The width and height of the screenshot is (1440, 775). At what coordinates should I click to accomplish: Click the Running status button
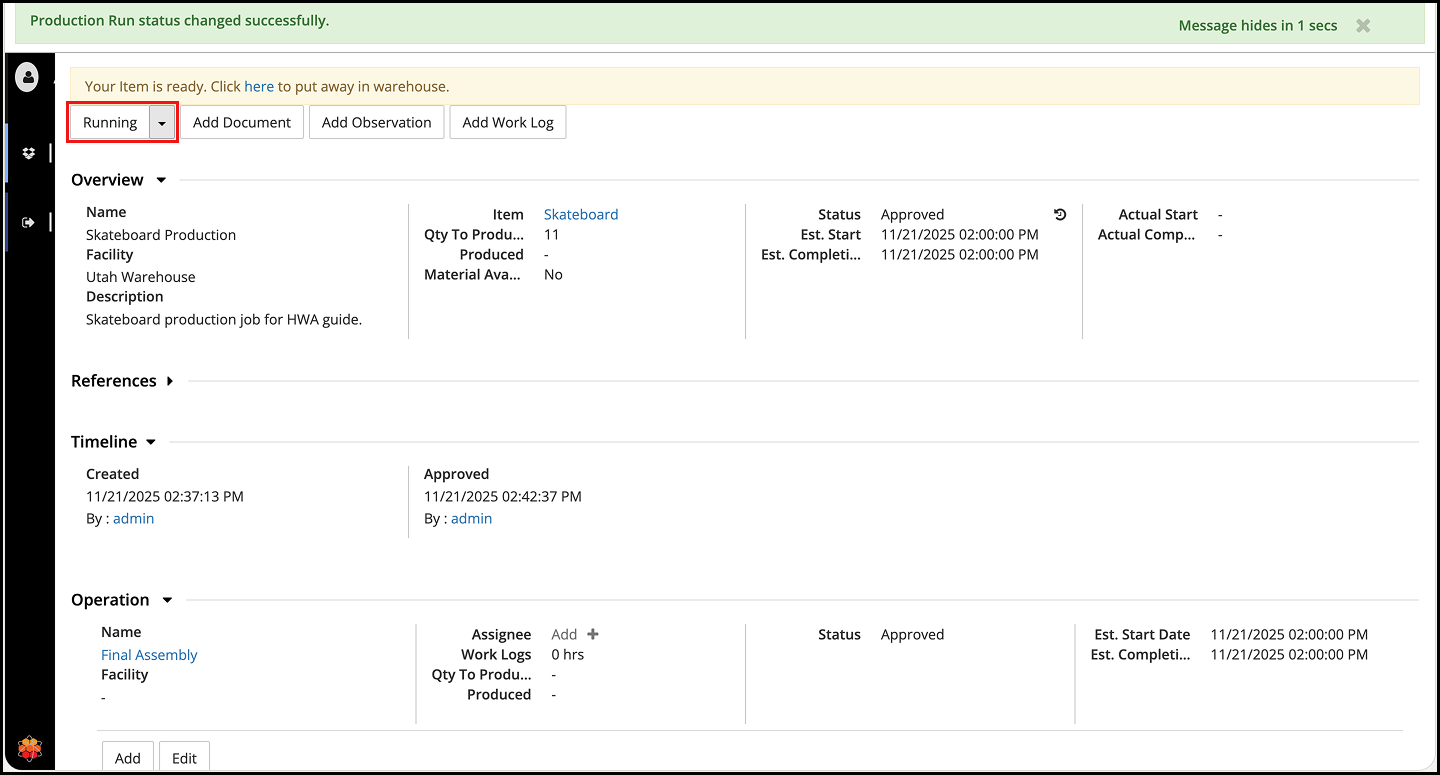coord(110,123)
